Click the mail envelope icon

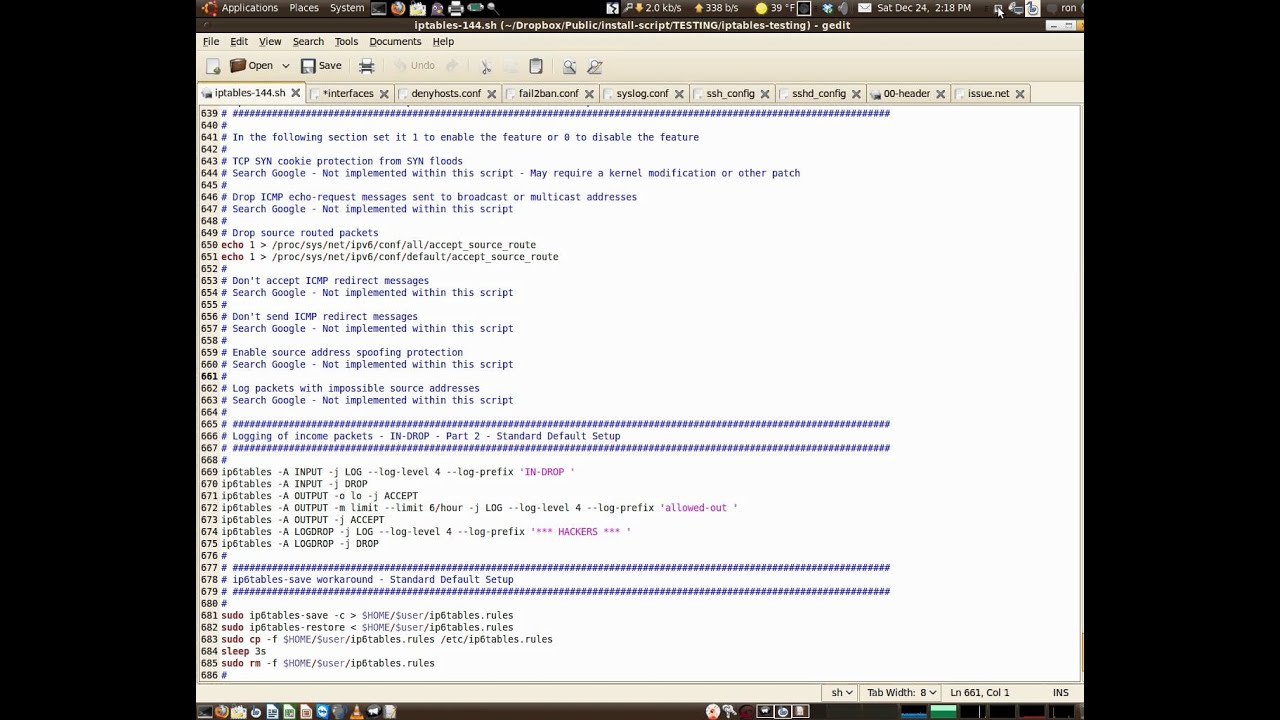click(865, 8)
